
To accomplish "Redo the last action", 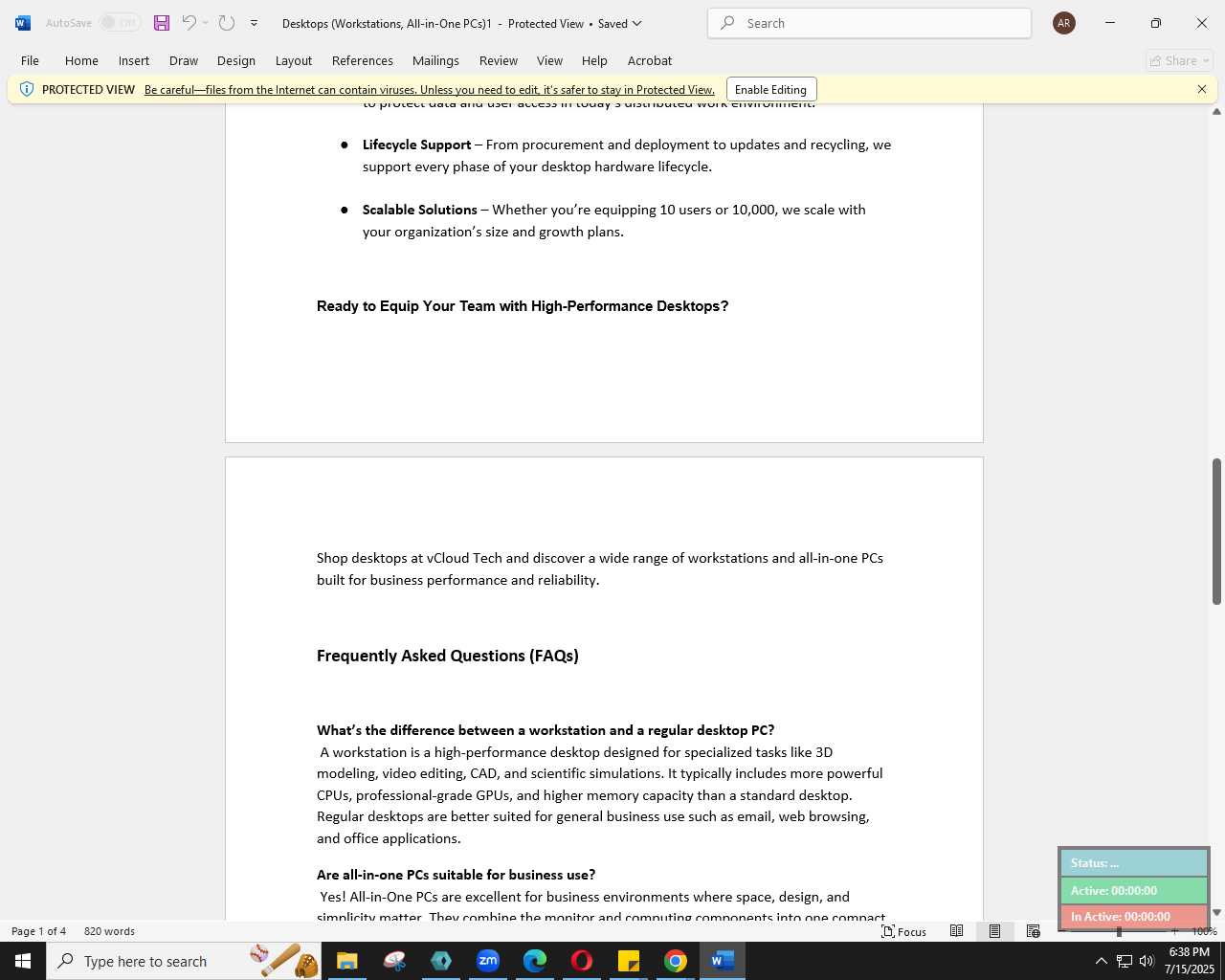I will coord(227,23).
